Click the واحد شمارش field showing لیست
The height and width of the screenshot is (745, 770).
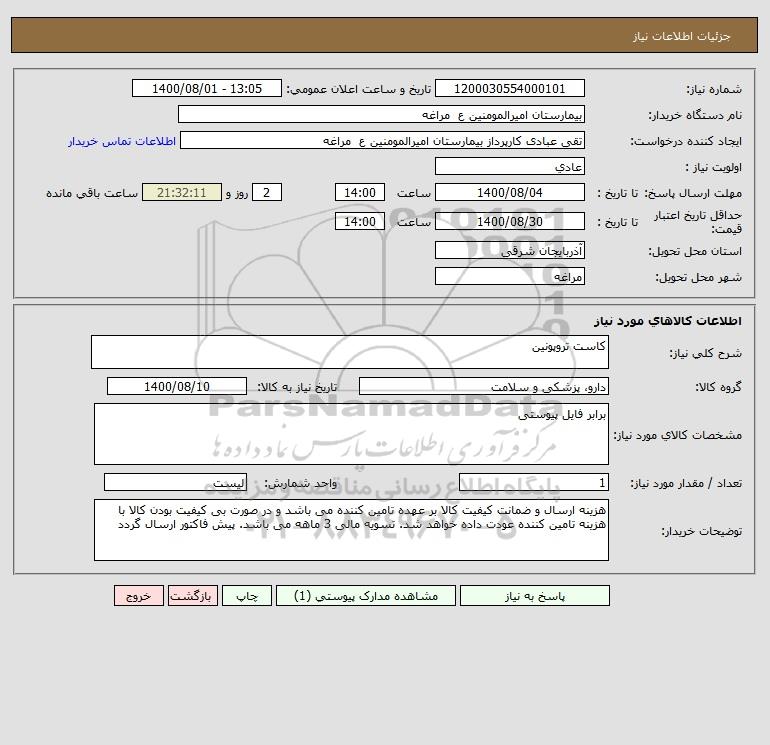pos(175,483)
